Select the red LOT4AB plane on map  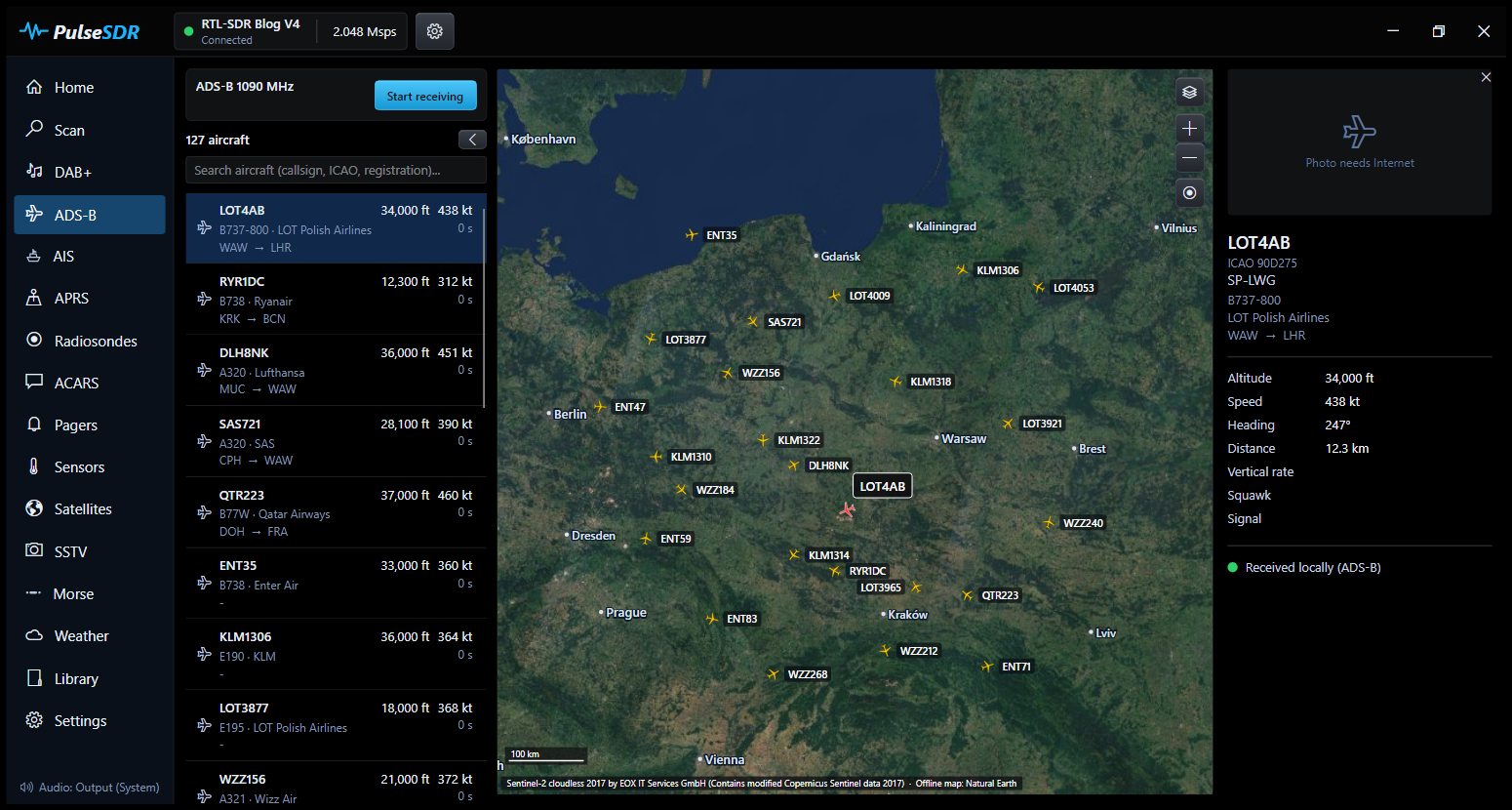tap(847, 509)
